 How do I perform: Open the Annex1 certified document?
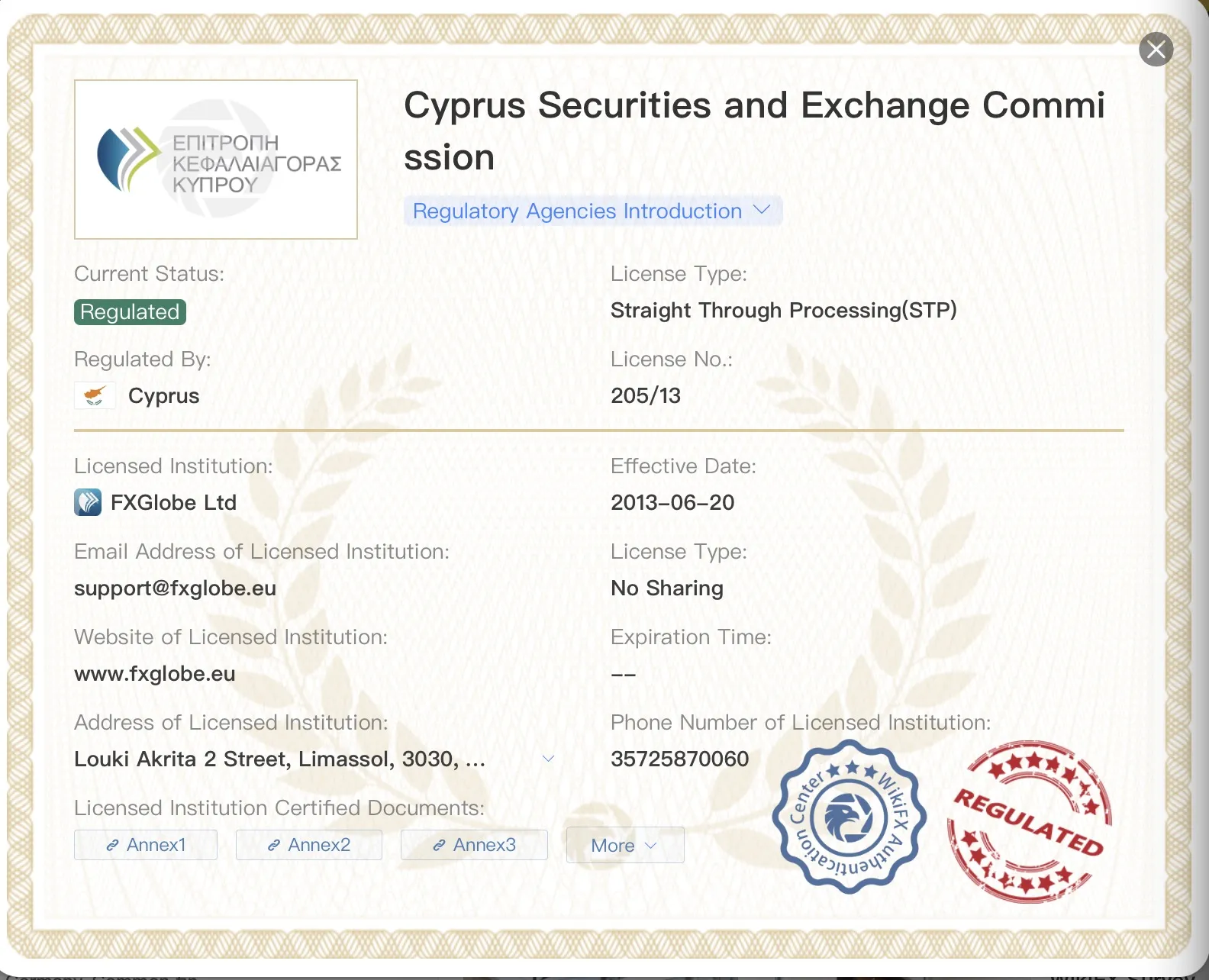tap(146, 845)
